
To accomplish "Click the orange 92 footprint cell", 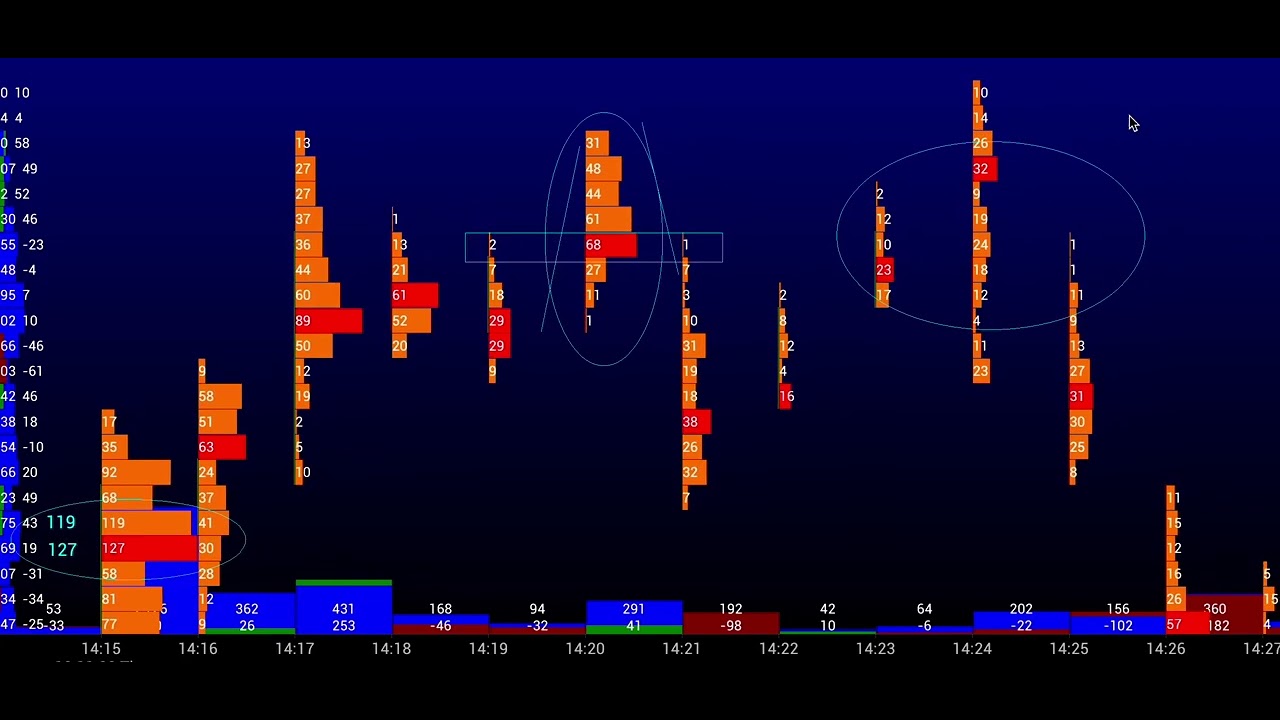I will (135, 472).
